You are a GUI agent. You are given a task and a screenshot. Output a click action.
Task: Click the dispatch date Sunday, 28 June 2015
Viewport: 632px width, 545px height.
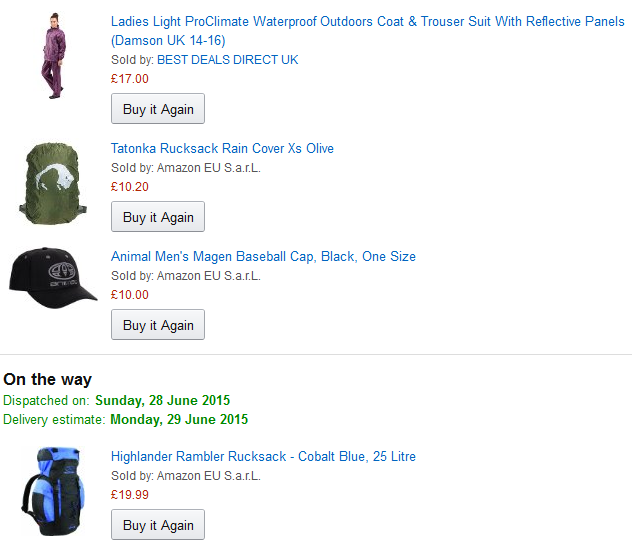click(x=162, y=401)
